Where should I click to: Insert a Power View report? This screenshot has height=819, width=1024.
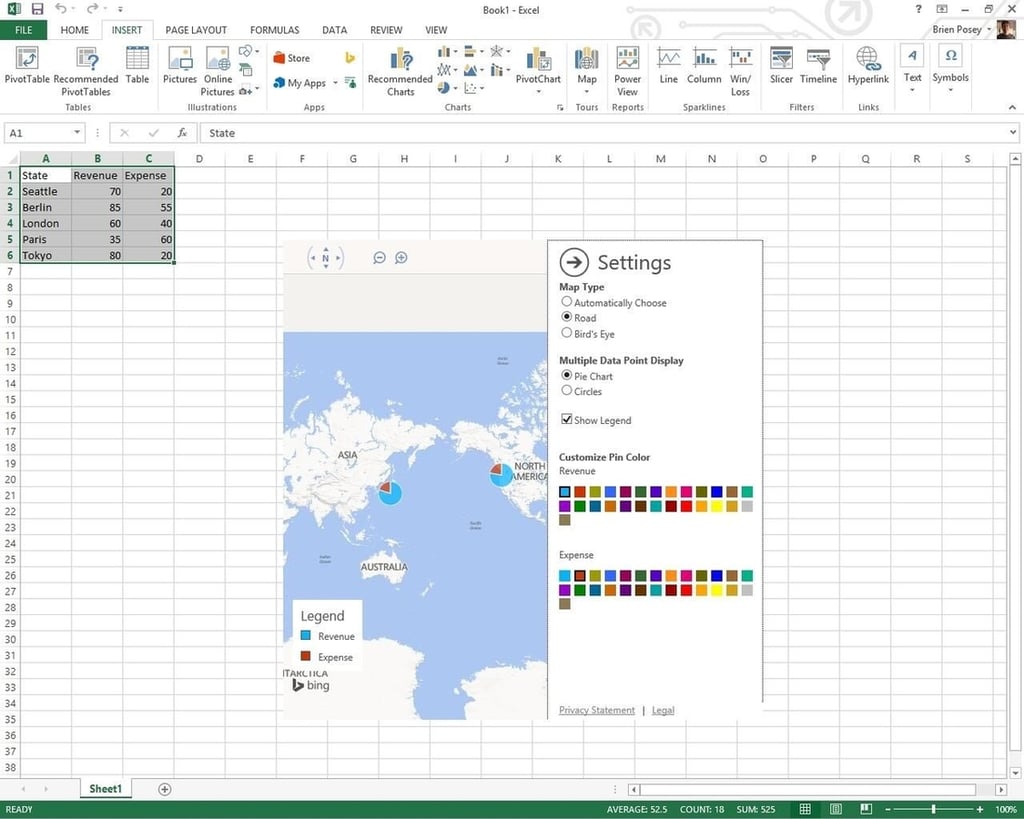[628, 71]
